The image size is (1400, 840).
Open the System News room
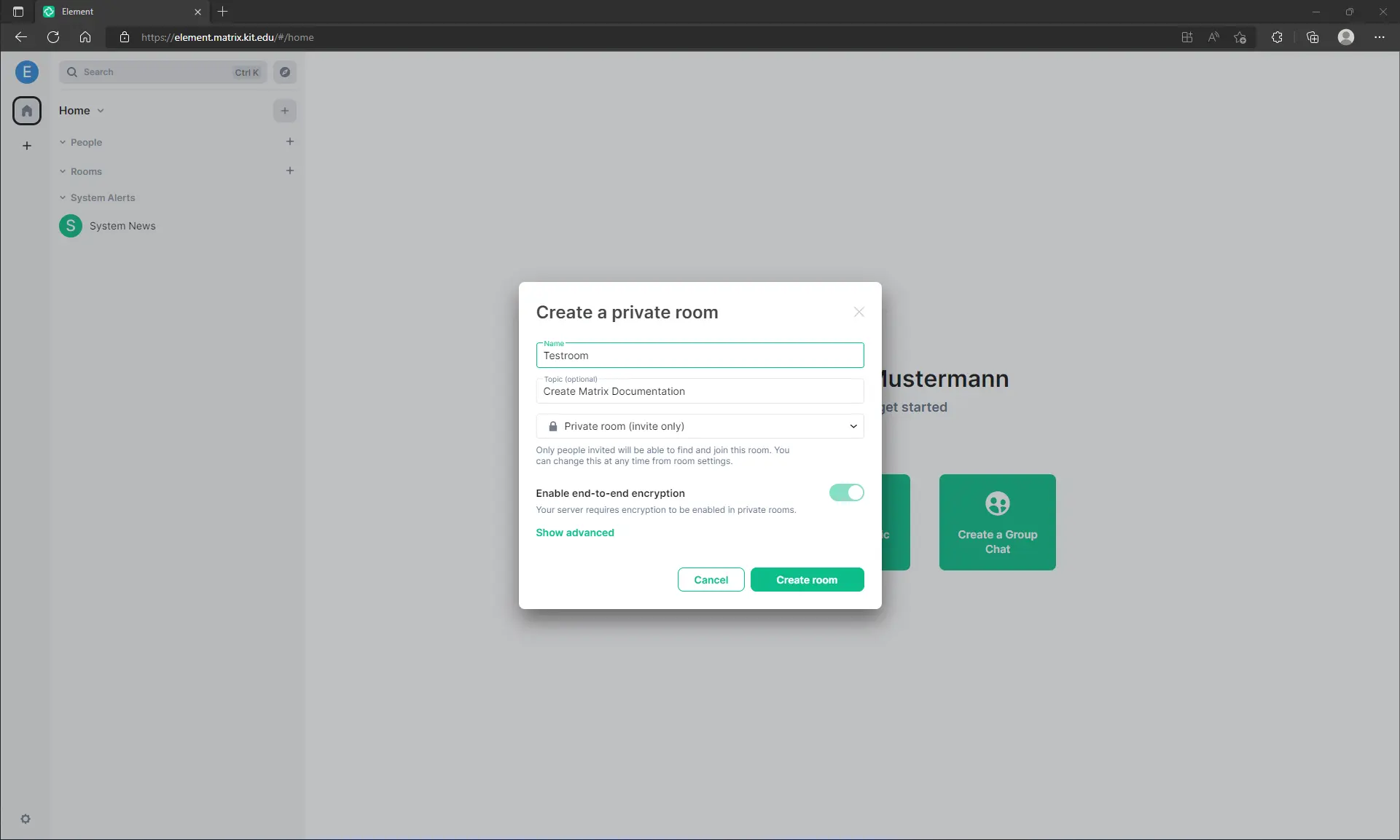(122, 226)
